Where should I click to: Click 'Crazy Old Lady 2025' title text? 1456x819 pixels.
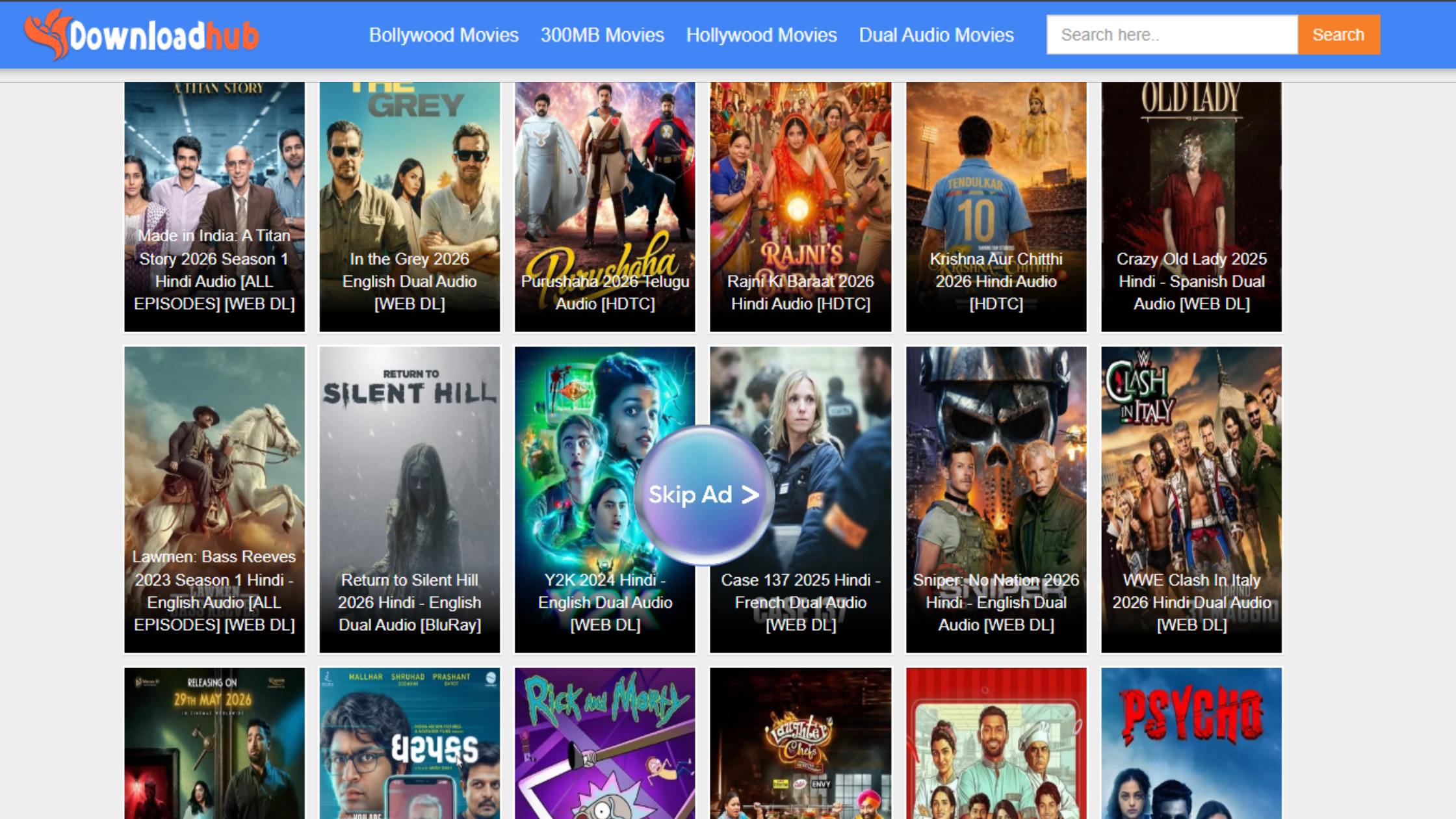tap(1191, 259)
